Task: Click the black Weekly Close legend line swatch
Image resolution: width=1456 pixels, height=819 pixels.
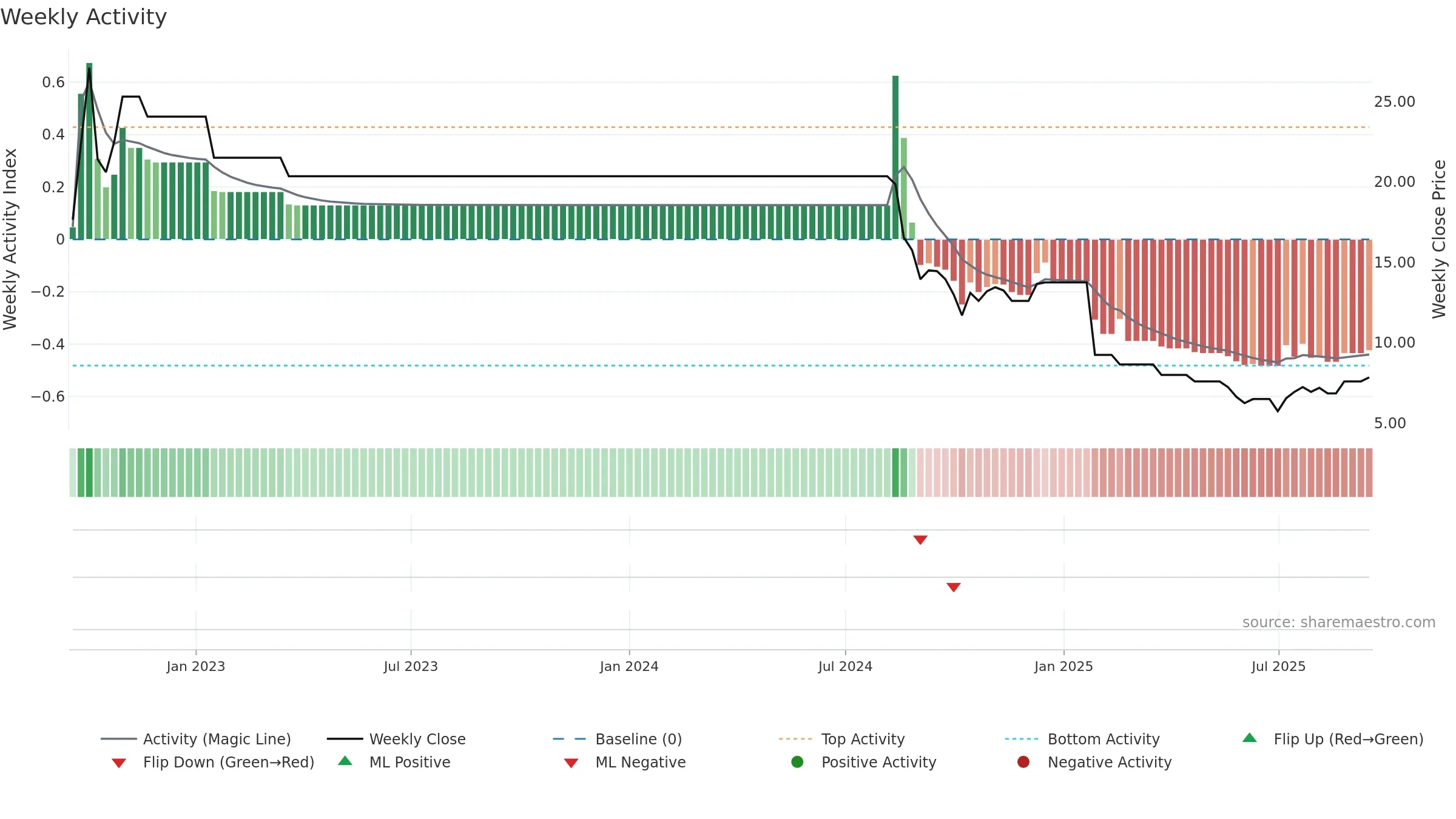Action: coord(345,739)
